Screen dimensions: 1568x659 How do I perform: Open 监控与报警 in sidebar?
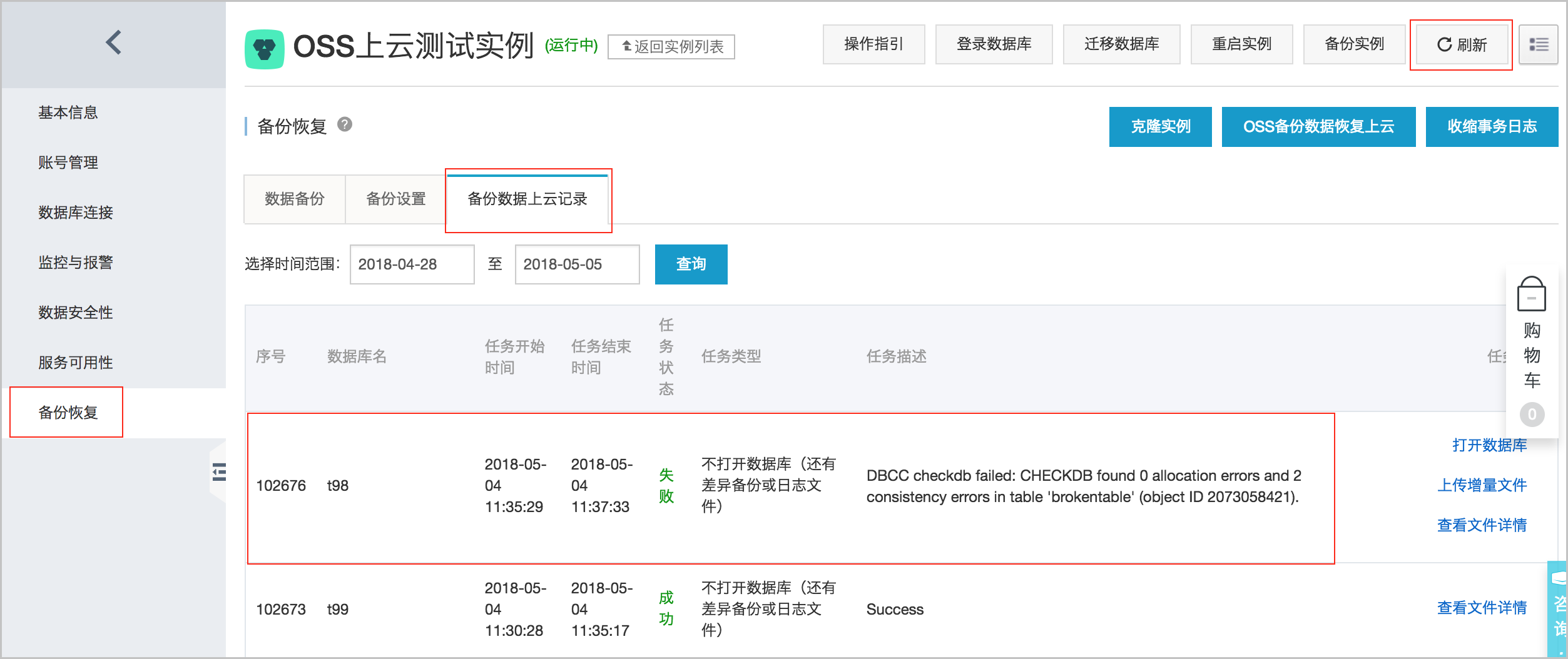click(76, 263)
